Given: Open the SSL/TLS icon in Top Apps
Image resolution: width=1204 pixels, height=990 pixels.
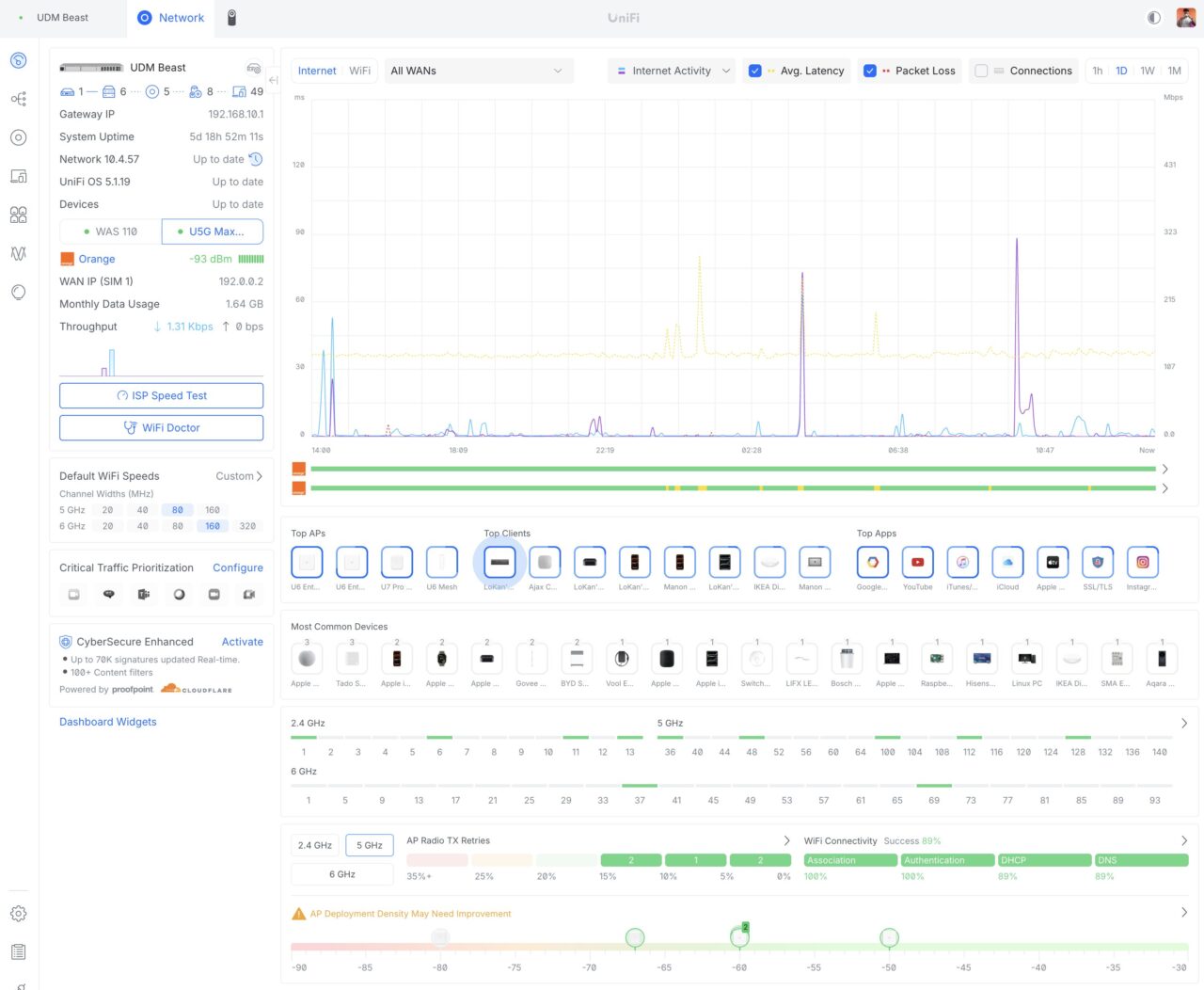Looking at the screenshot, I should tap(1098, 562).
